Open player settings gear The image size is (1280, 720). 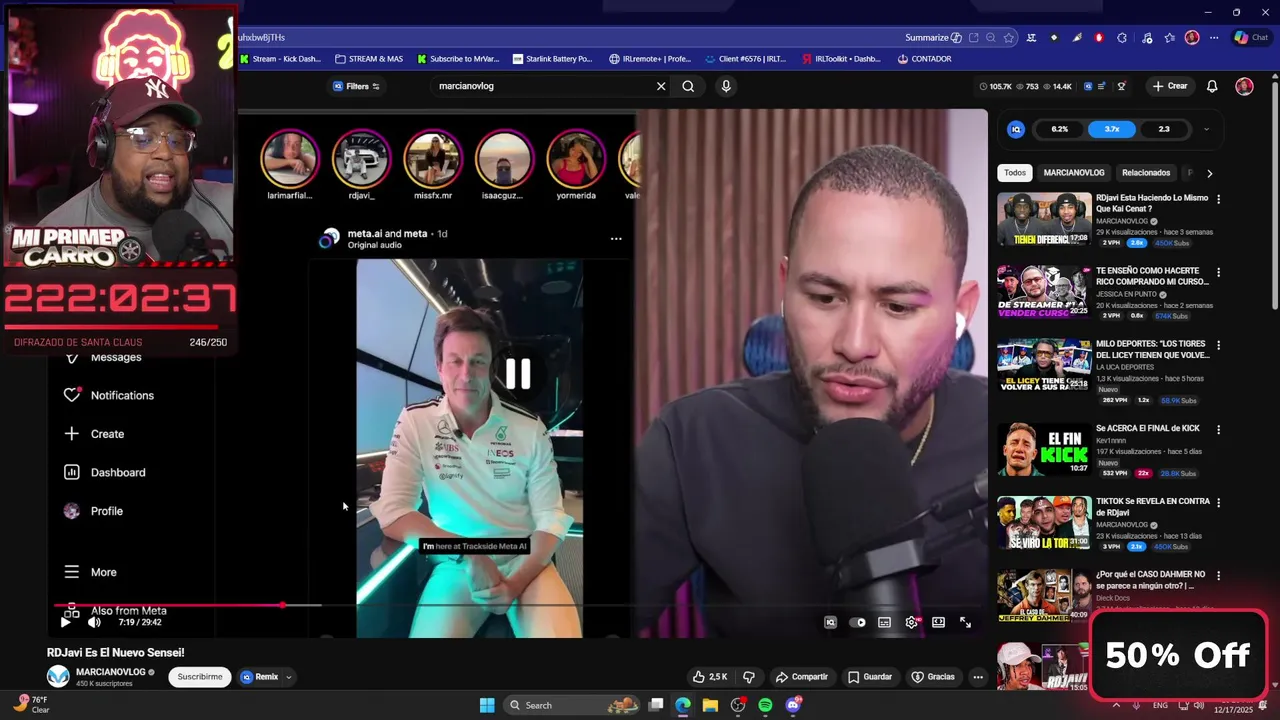911,622
